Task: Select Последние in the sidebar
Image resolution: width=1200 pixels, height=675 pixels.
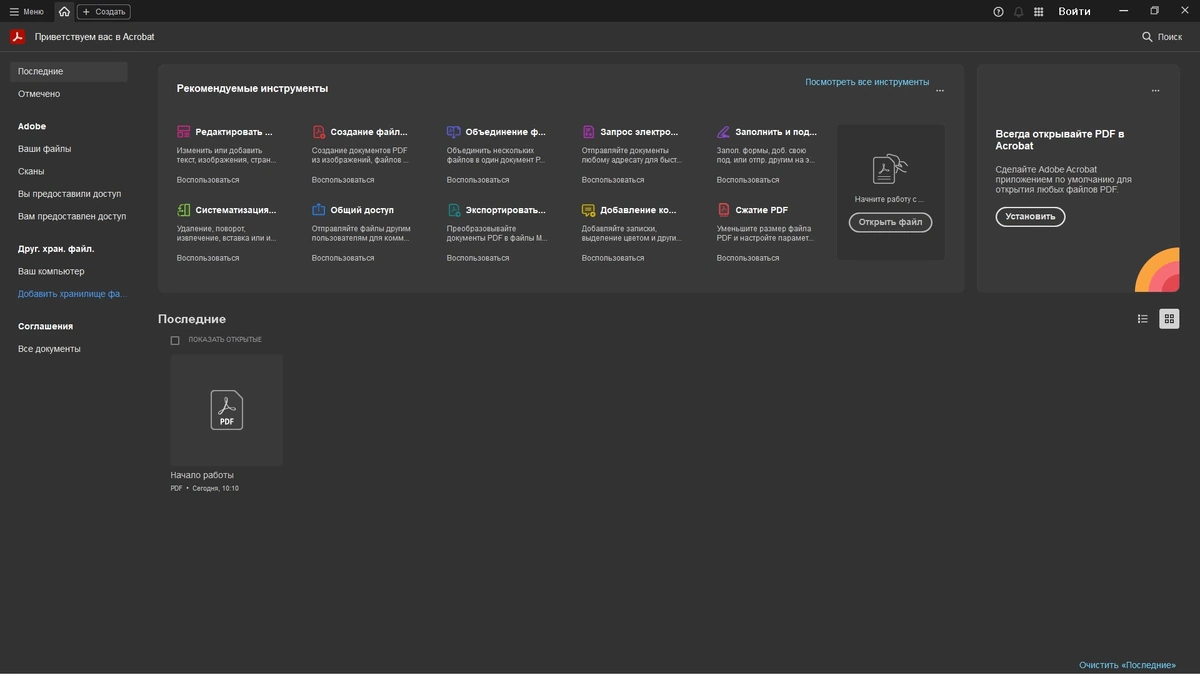Action: pyautogui.click(x=69, y=72)
